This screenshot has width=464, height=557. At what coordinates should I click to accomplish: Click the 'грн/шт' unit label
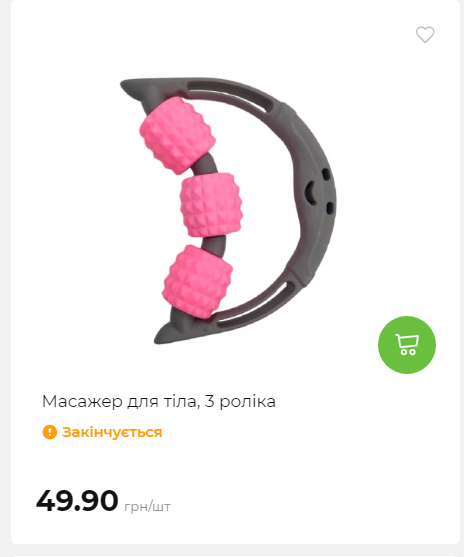coord(147,506)
